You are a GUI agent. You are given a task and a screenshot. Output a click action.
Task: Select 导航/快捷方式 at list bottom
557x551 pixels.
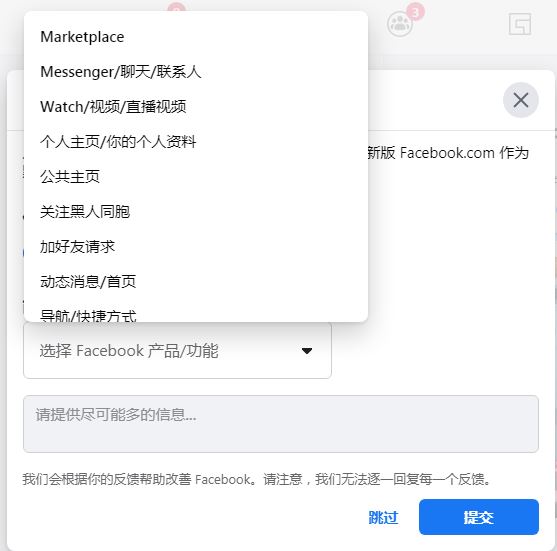pyautogui.click(x=196, y=314)
